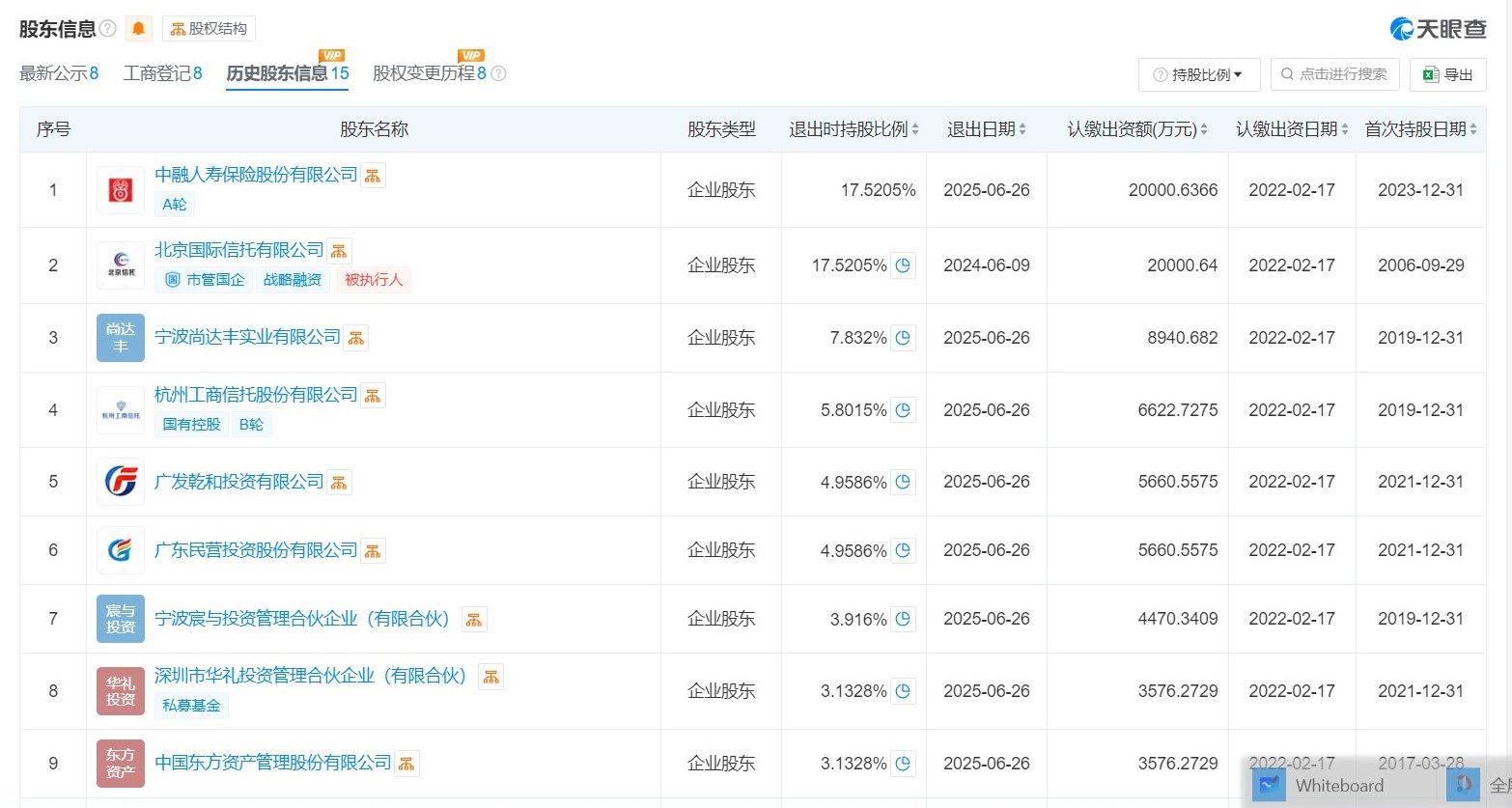Open 深圳市华礼投资管理合伙企业 link
The image size is (1512, 808).
[311, 676]
